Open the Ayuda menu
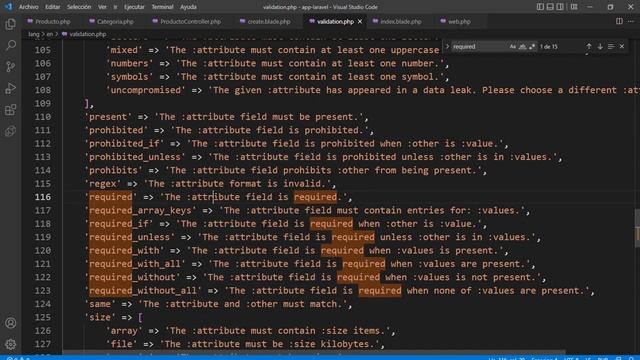This screenshot has height=360, width=640. tap(188, 7)
